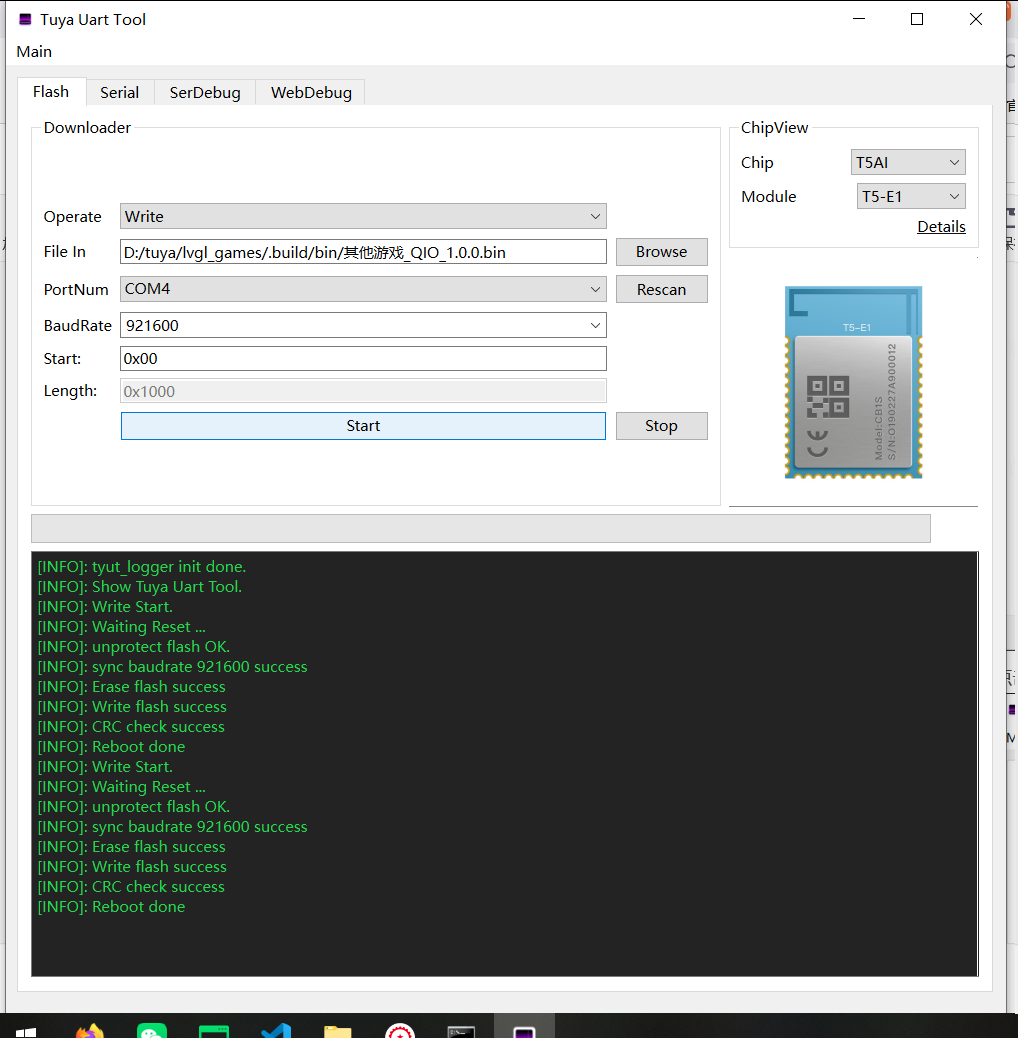The image size is (1018, 1038).
Task: Click the 'Downloader' group label
Action: 87,128
